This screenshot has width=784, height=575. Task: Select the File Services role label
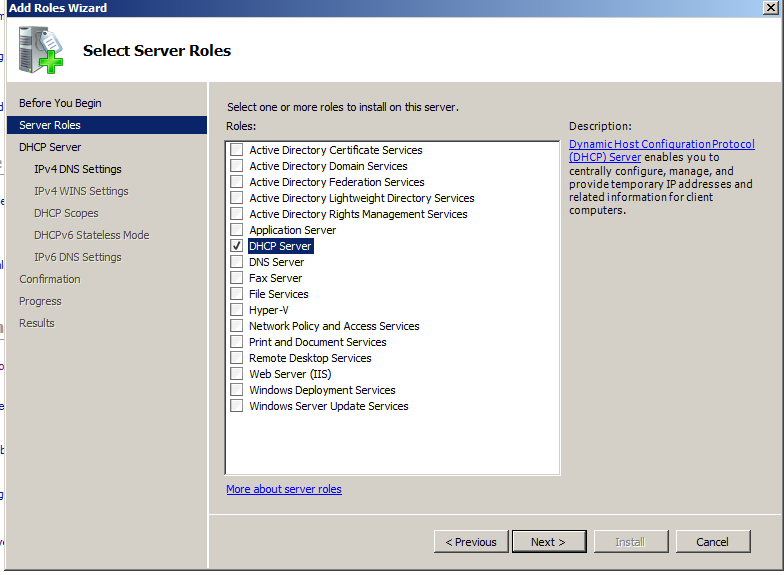tap(278, 294)
